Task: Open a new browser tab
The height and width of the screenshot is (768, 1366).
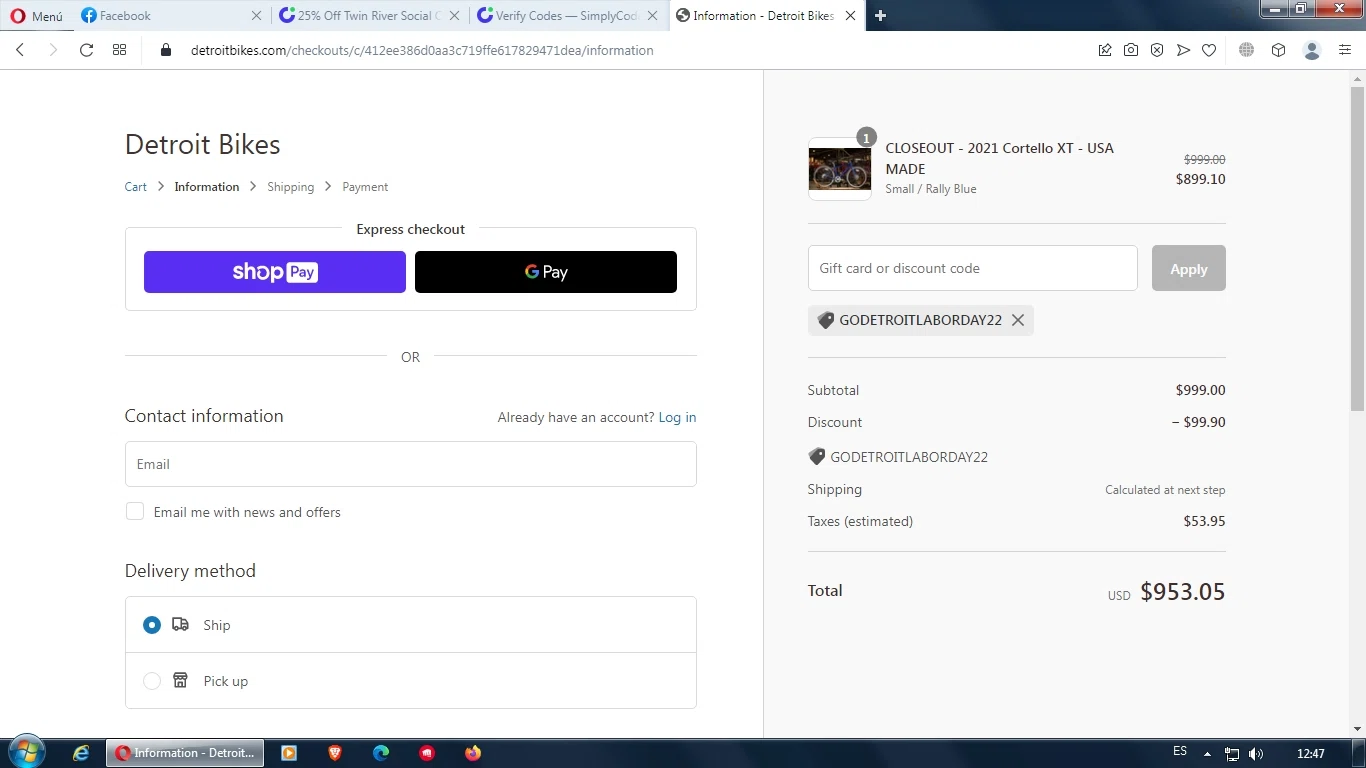Action: [x=881, y=16]
